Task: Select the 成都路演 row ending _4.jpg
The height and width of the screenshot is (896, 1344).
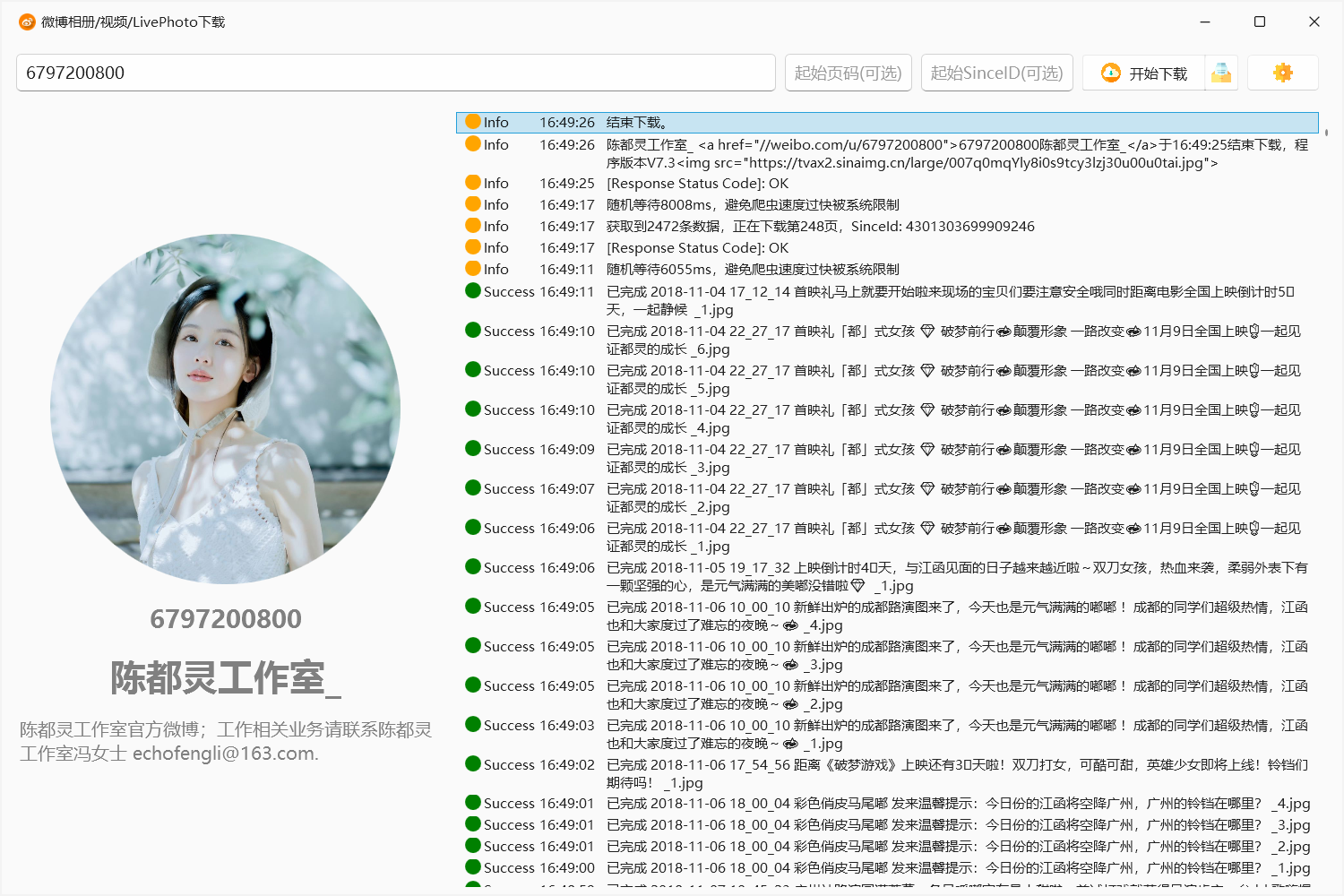Action: [x=887, y=616]
